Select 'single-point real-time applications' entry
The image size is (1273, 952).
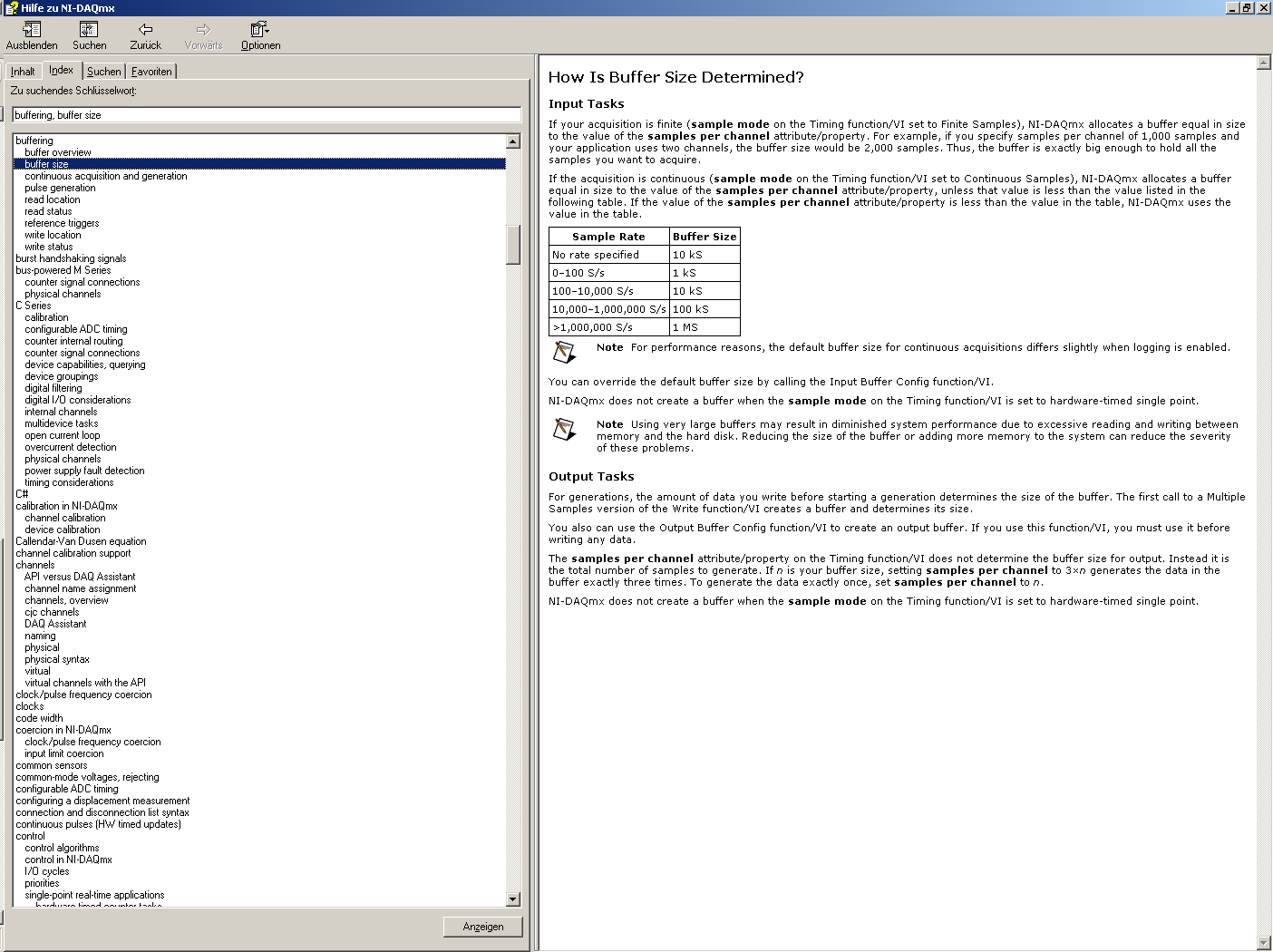pos(94,895)
